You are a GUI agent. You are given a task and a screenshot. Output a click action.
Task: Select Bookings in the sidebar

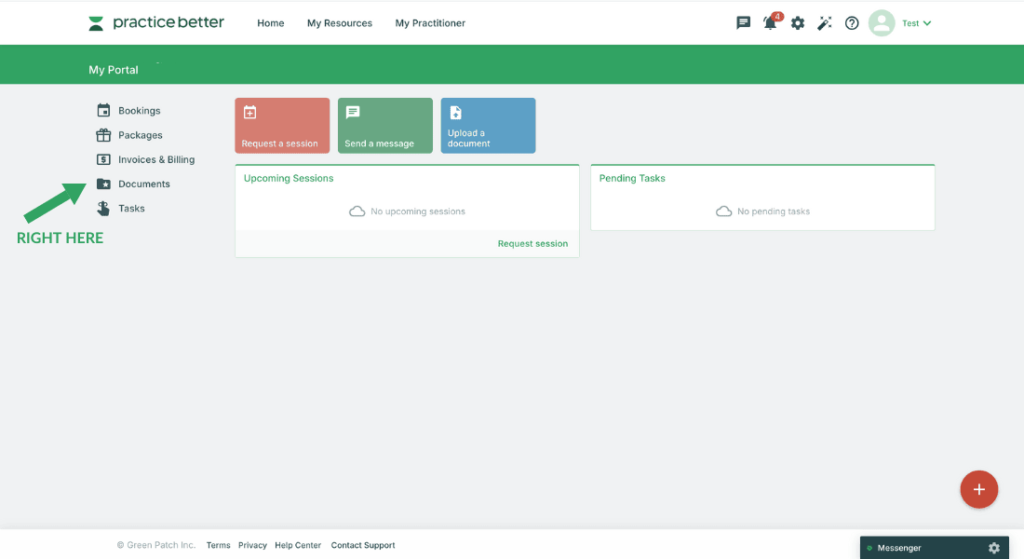(138, 111)
